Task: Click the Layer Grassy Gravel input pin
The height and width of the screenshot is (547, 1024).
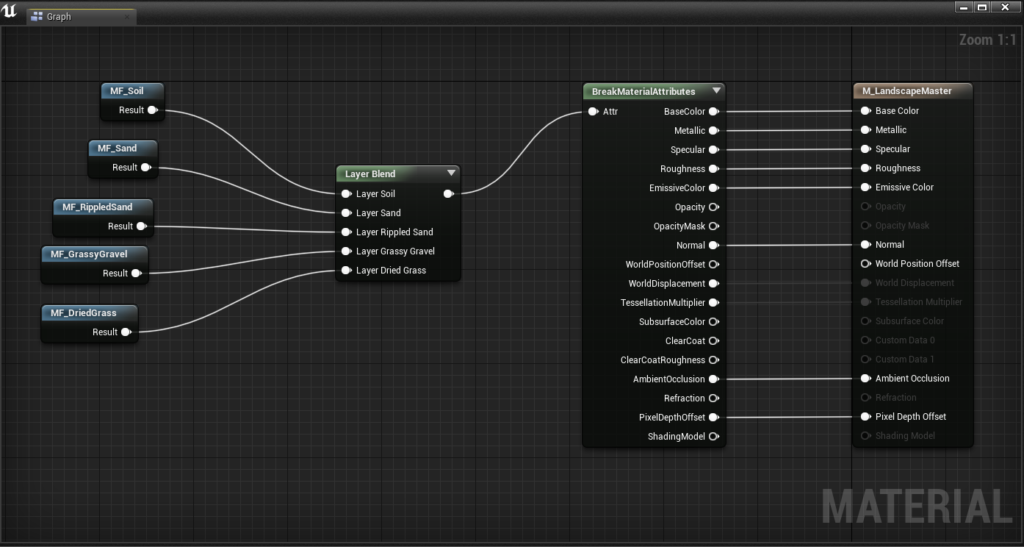Action: coord(347,251)
